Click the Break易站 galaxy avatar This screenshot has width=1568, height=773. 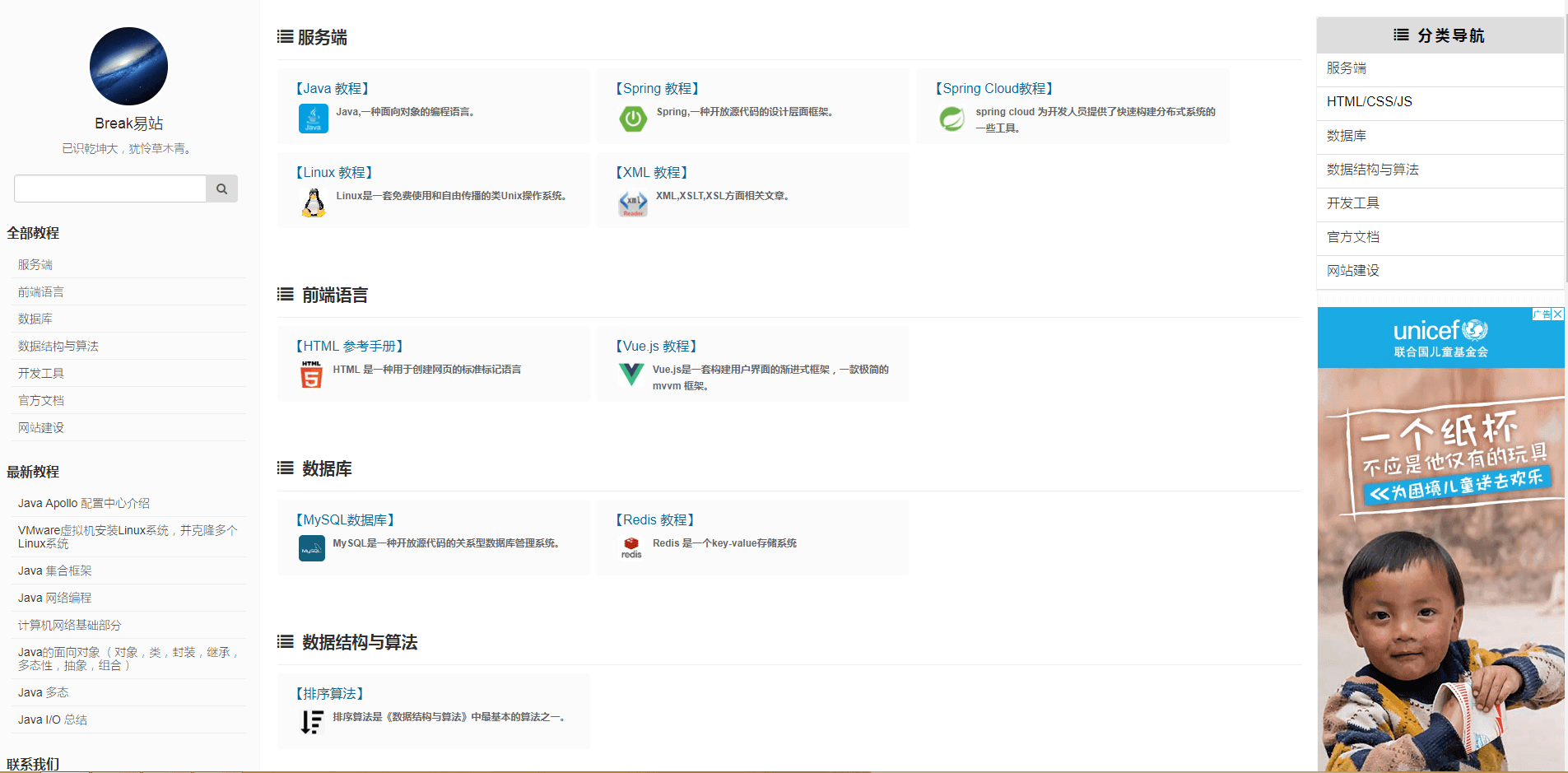coord(128,66)
